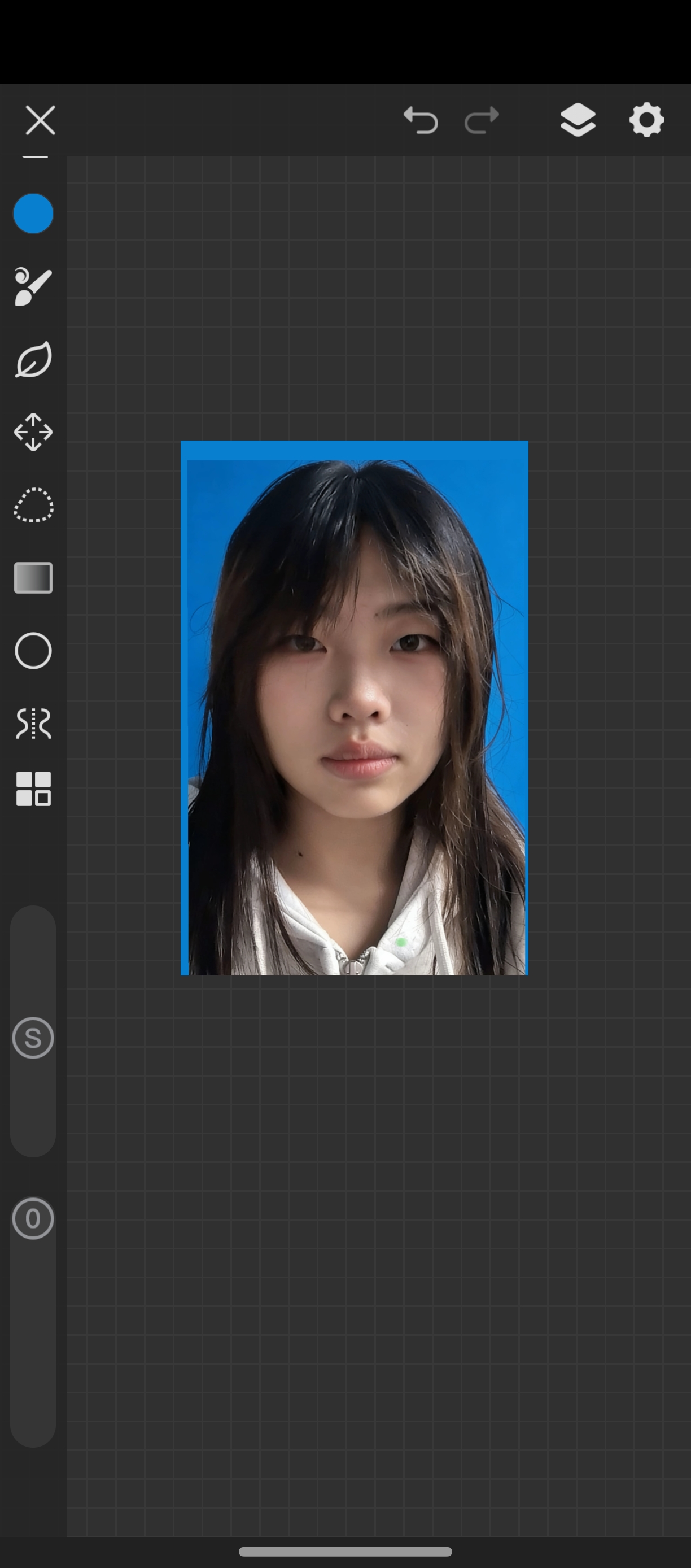691x1568 pixels.
Task: Open the four-square tools grid icon
Action: point(33,789)
